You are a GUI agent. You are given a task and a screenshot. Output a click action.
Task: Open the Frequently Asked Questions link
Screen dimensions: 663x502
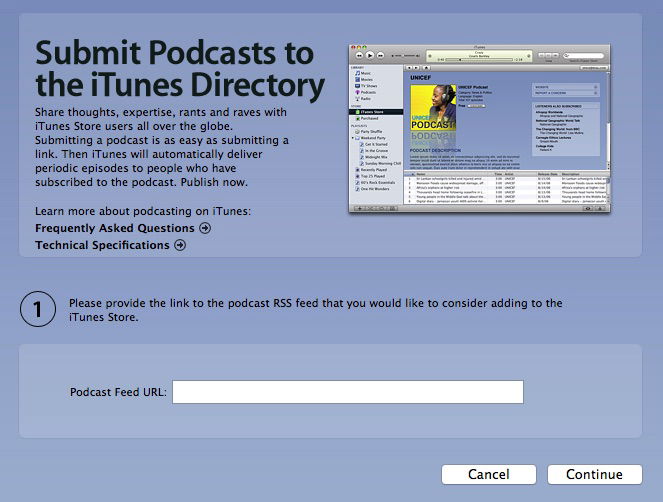115,228
